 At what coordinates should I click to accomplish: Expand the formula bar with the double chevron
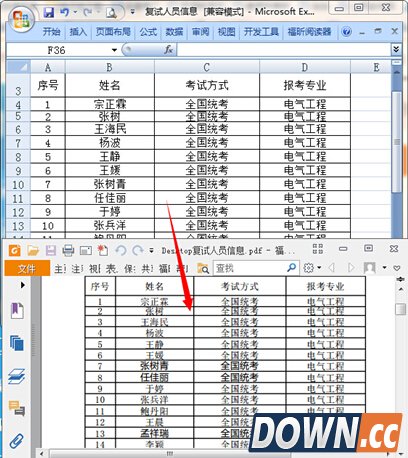(x=396, y=50)
